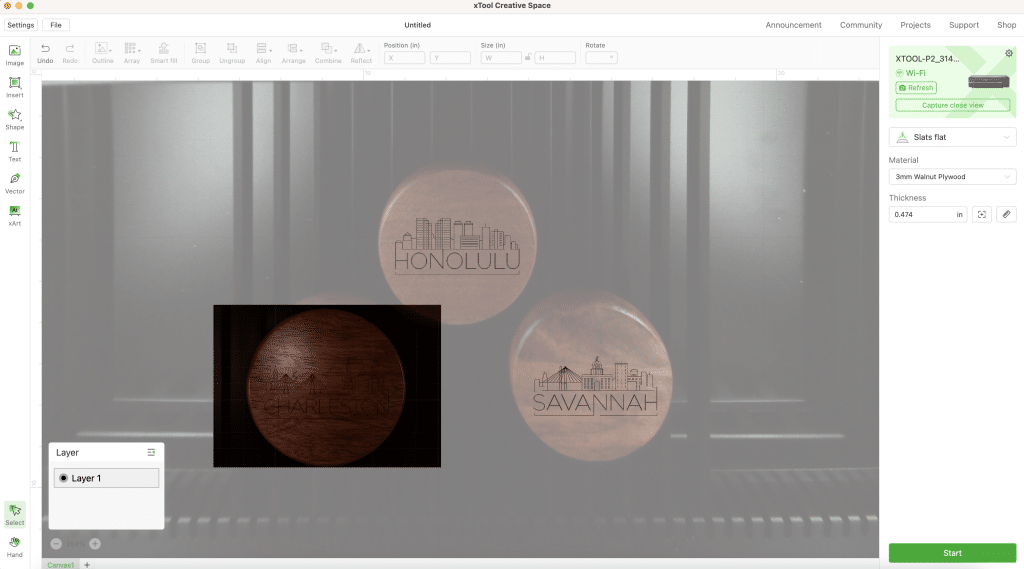Group the selected objects

pyautogui.click(x=200, y=53)
